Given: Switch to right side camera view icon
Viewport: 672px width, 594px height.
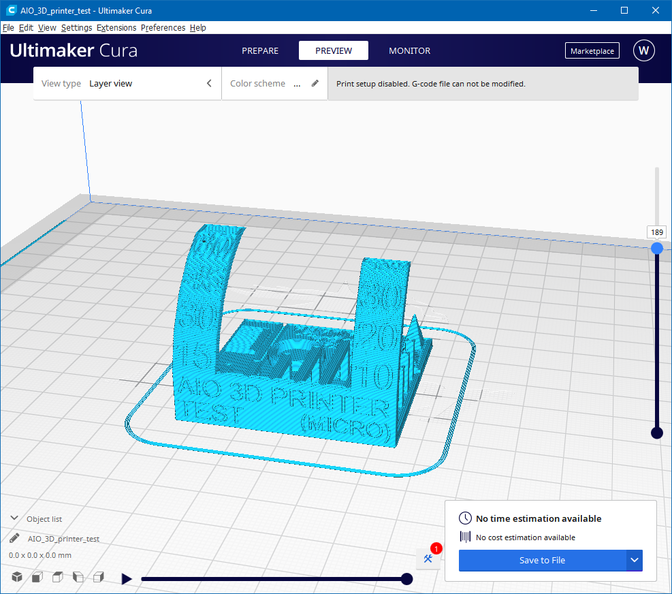Looking at the screenshot, I should tap(99, 577).
